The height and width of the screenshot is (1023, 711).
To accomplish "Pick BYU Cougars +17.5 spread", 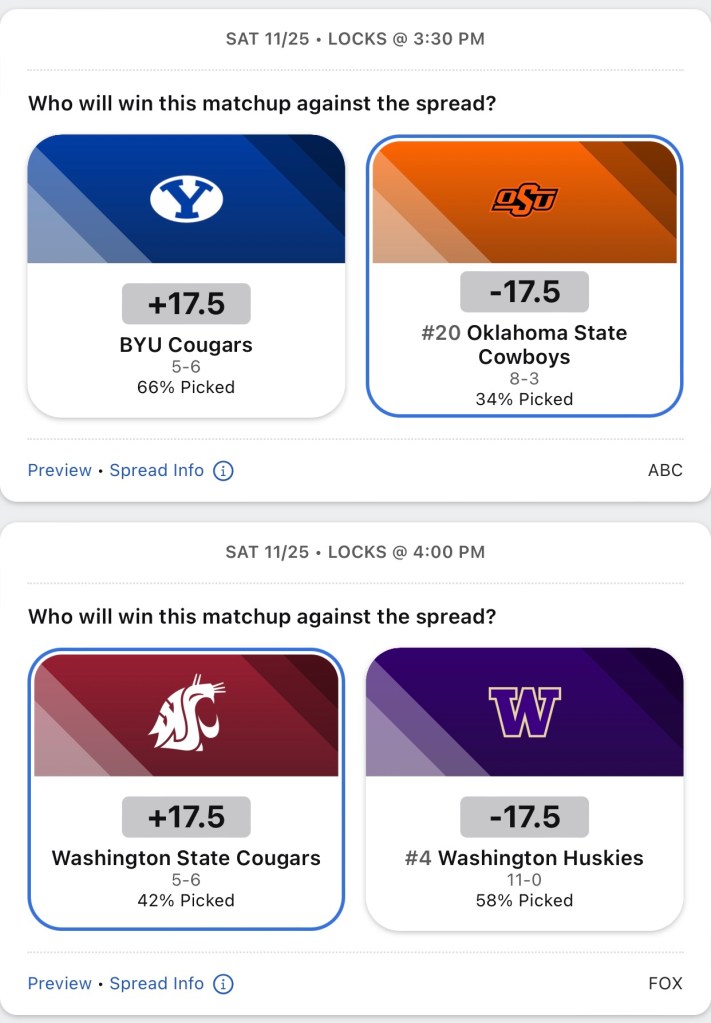I will 186,304.
